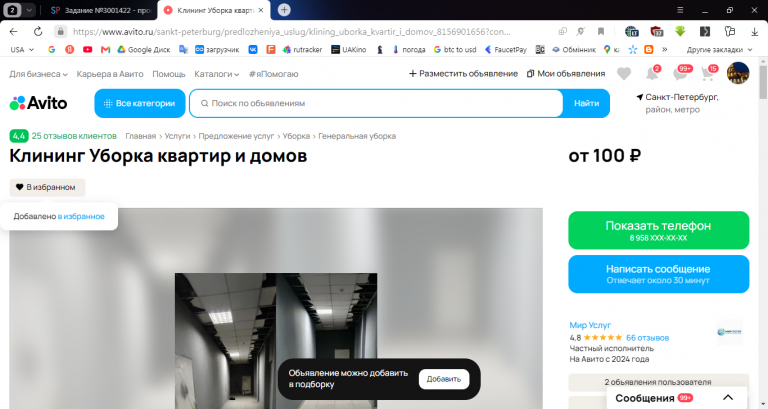Open the Мир Услуг seller profile
768x409 pixels.
point(590,325)
